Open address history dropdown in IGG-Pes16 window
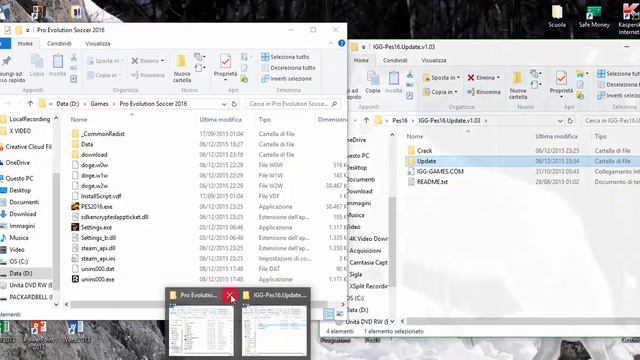 tap(560, 120)
